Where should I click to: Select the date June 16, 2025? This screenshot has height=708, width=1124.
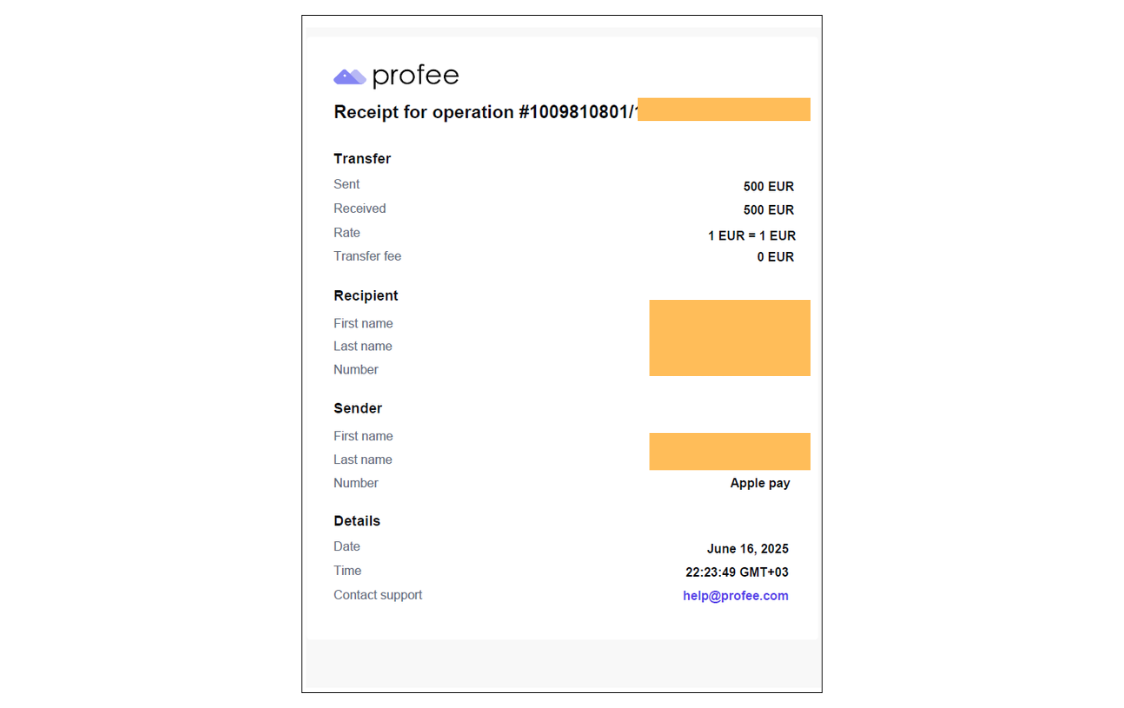tap(748, 549)
